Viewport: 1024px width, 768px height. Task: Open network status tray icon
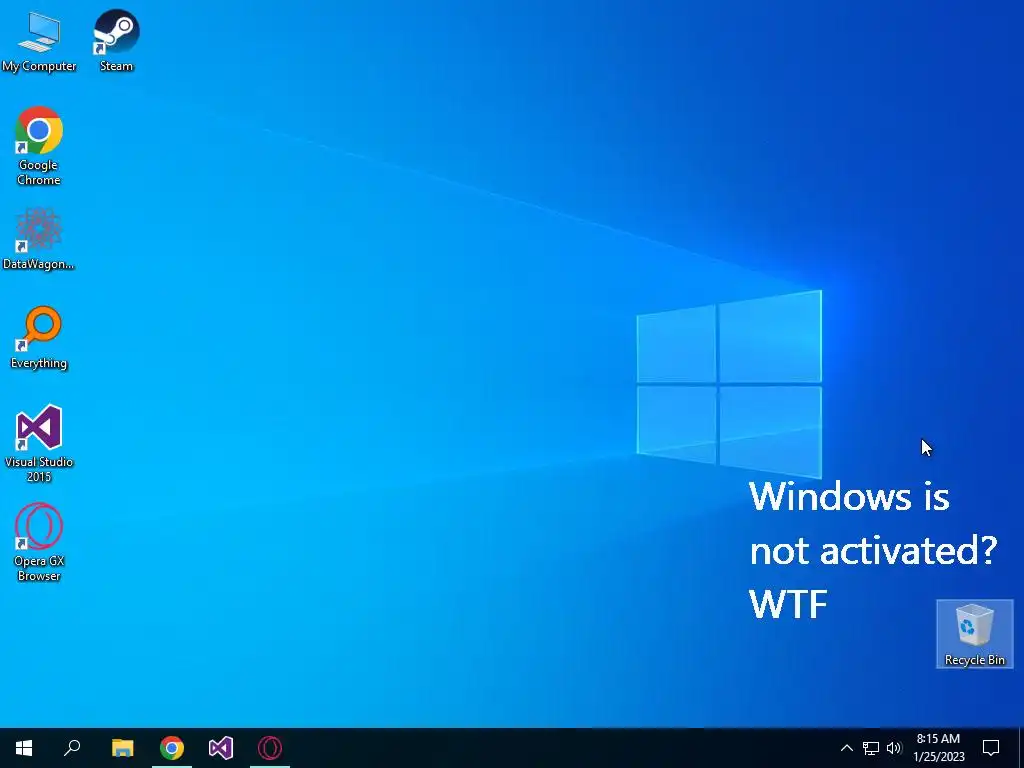pyautogui.click(x=871, y=748)
